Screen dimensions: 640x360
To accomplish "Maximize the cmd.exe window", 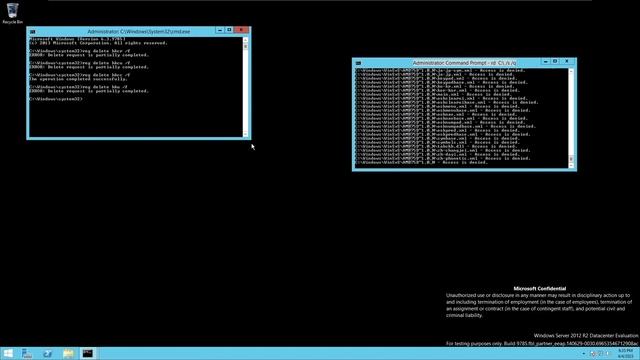I will [x=229, y=30].
